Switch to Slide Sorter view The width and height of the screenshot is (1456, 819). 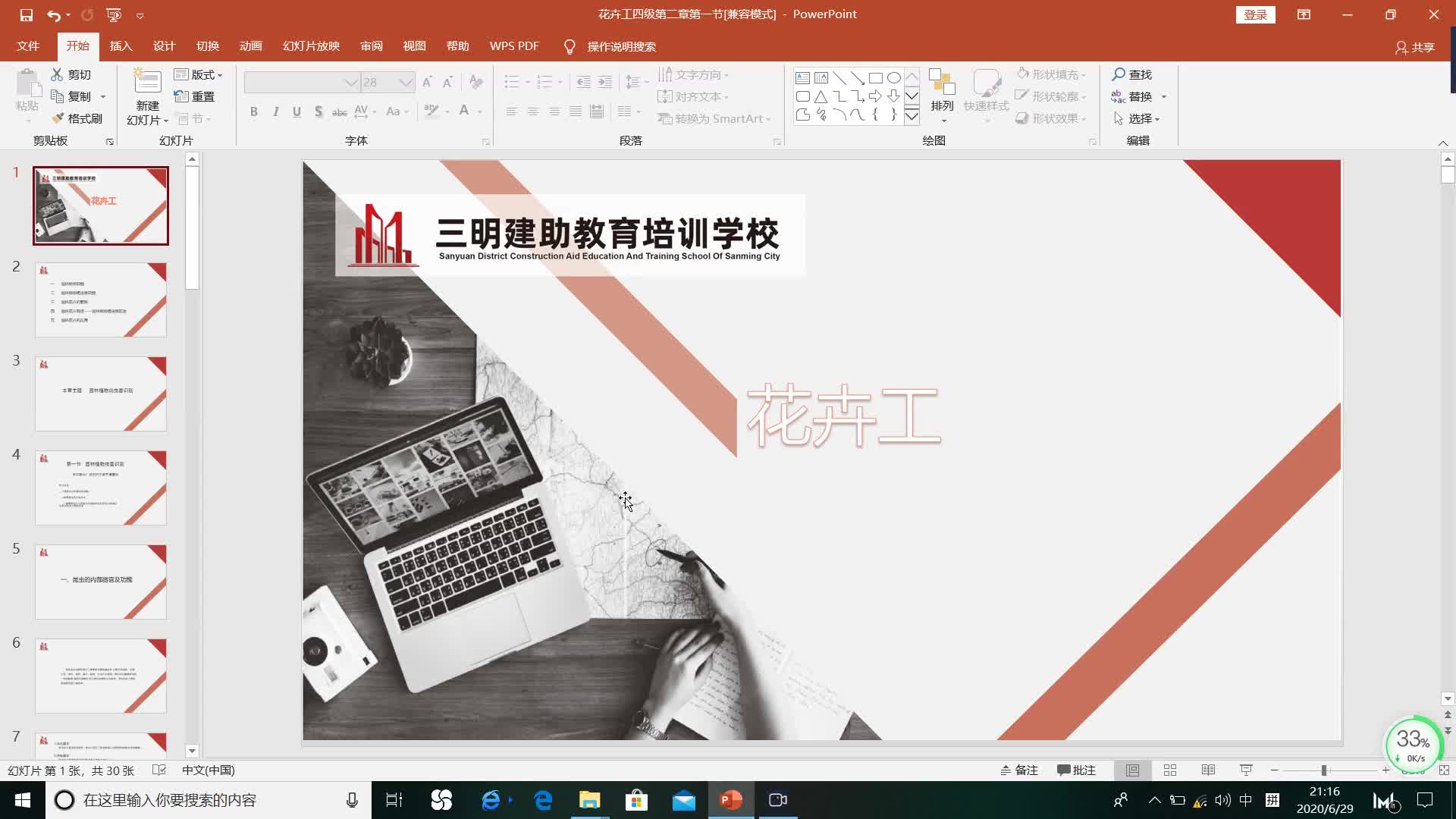[1170, 770]
